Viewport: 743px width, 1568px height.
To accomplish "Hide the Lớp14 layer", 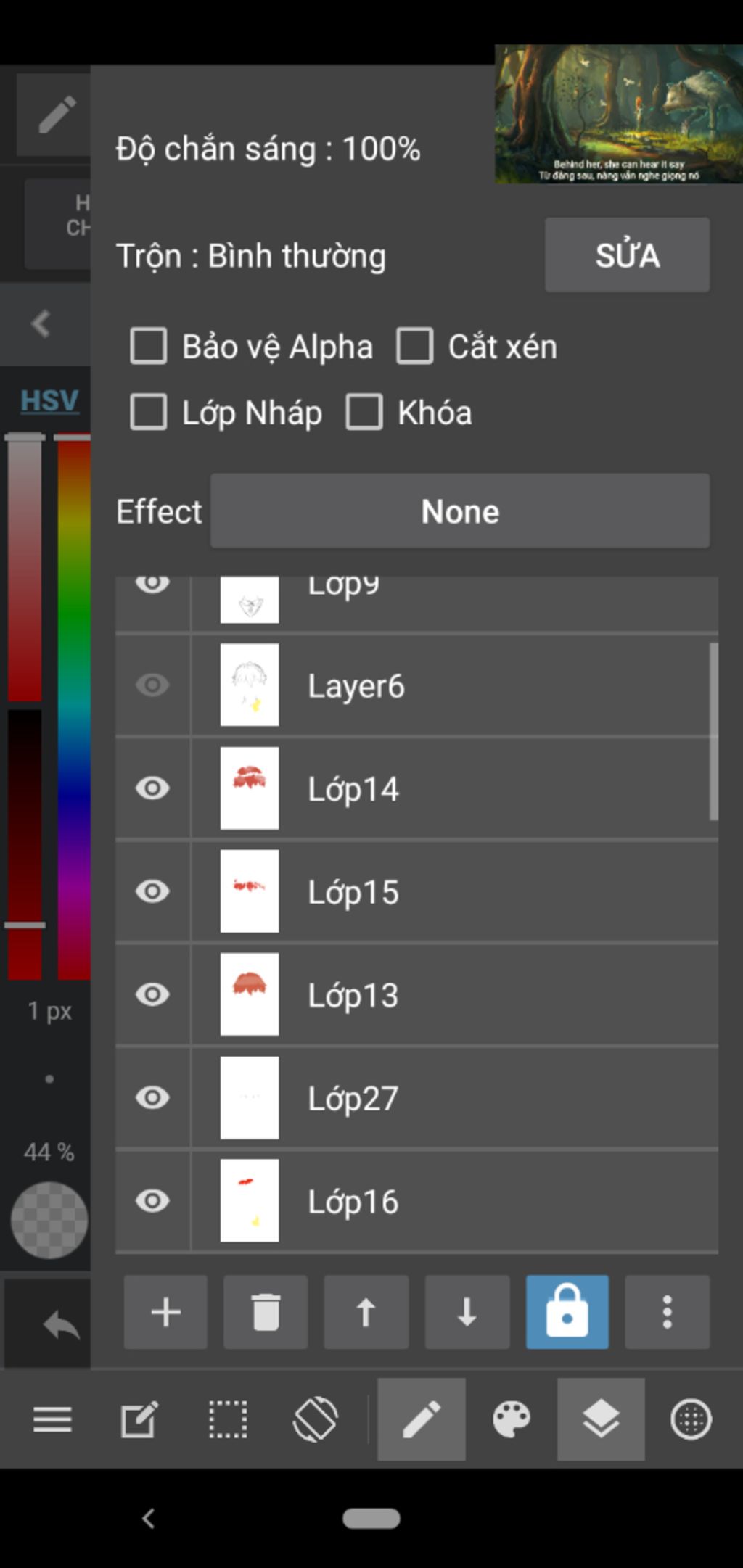I will click(x=152, y=788).
